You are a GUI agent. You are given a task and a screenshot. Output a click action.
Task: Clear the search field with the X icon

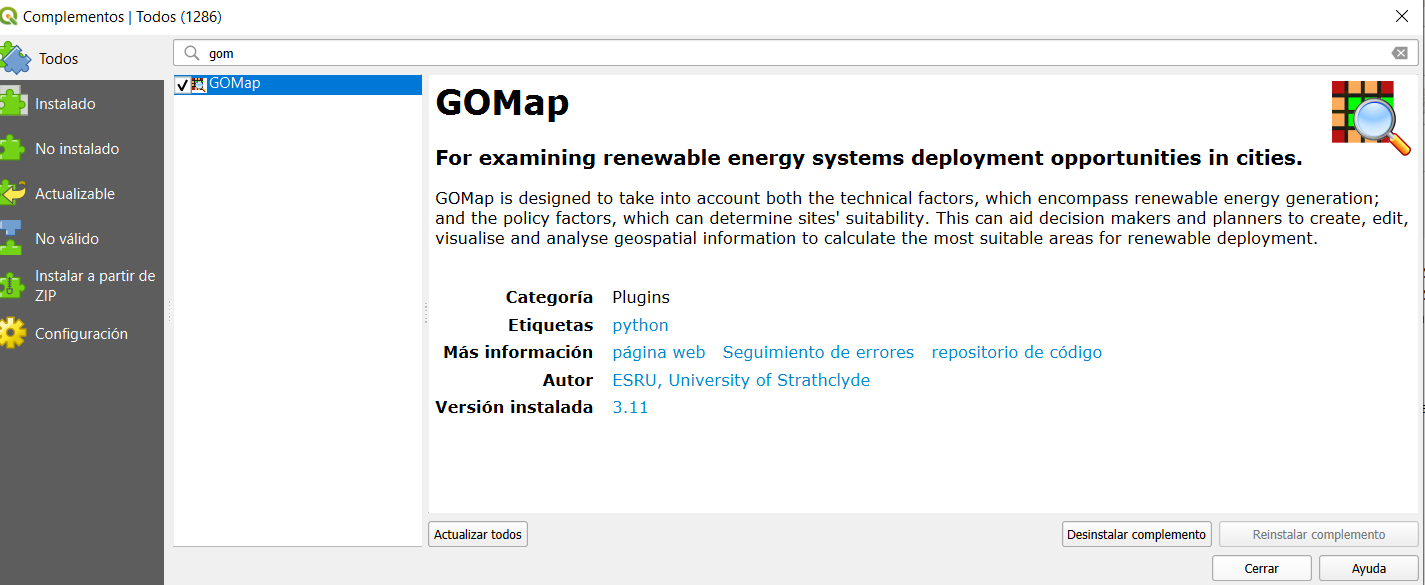[1399, 53]
